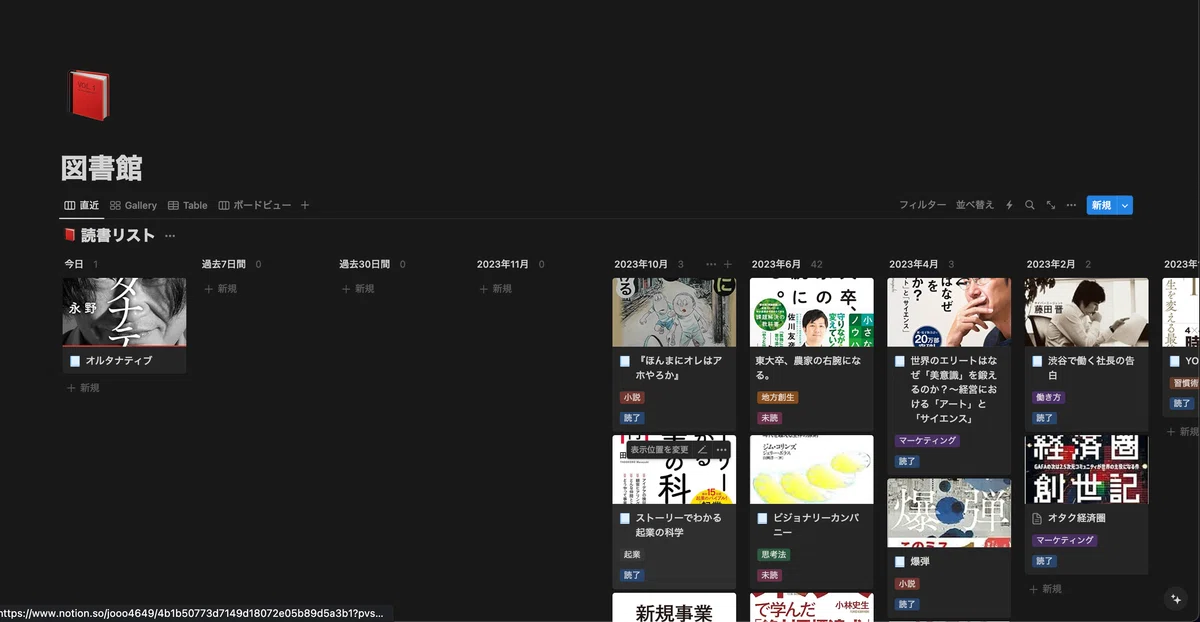Image resolution: width=1200 pixels, height=622 pixels.
Task: Click the 2023年2月 column header
Action: [x=1051, y=264]
